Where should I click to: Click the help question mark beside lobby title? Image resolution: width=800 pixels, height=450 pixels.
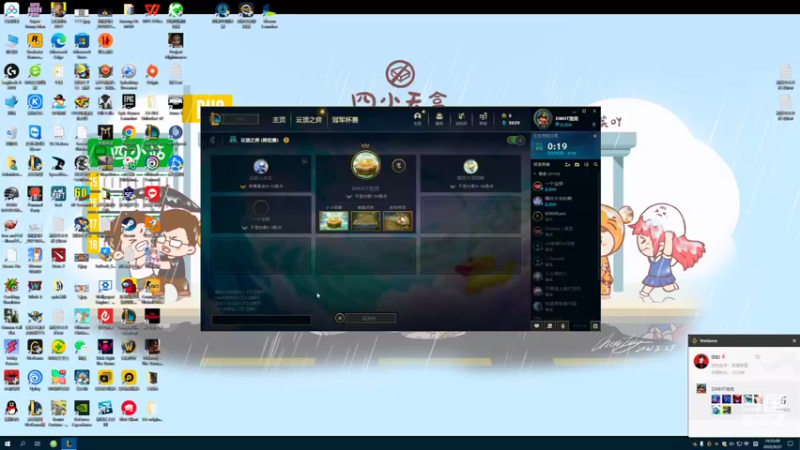286,140
